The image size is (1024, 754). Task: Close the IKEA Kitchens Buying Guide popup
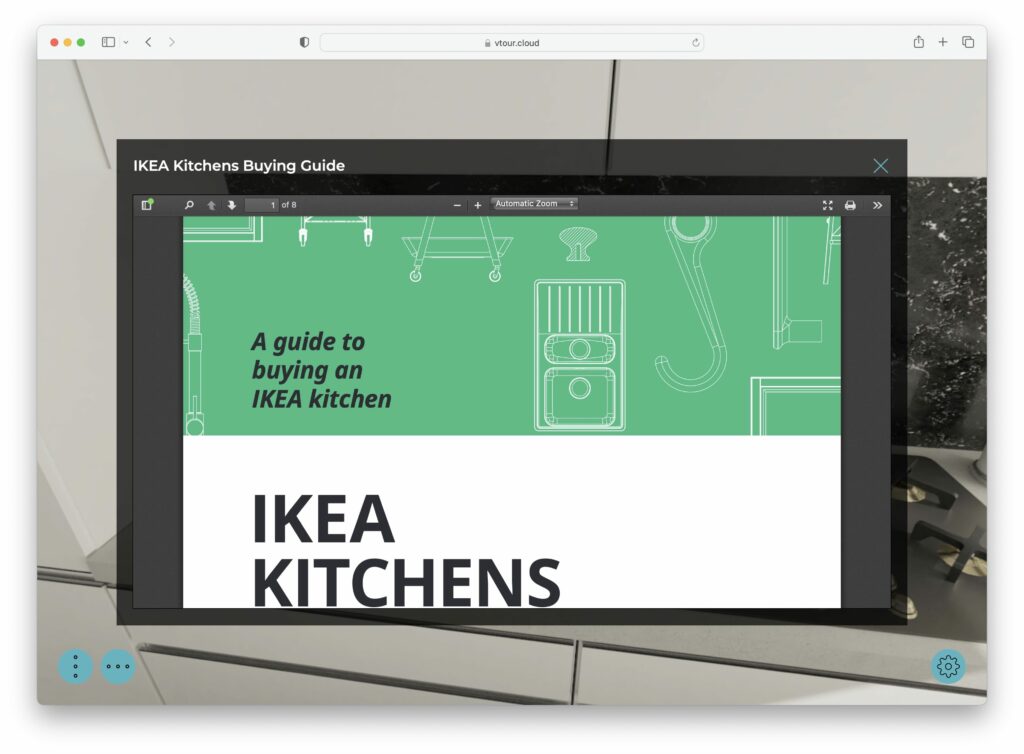(880, 166)
